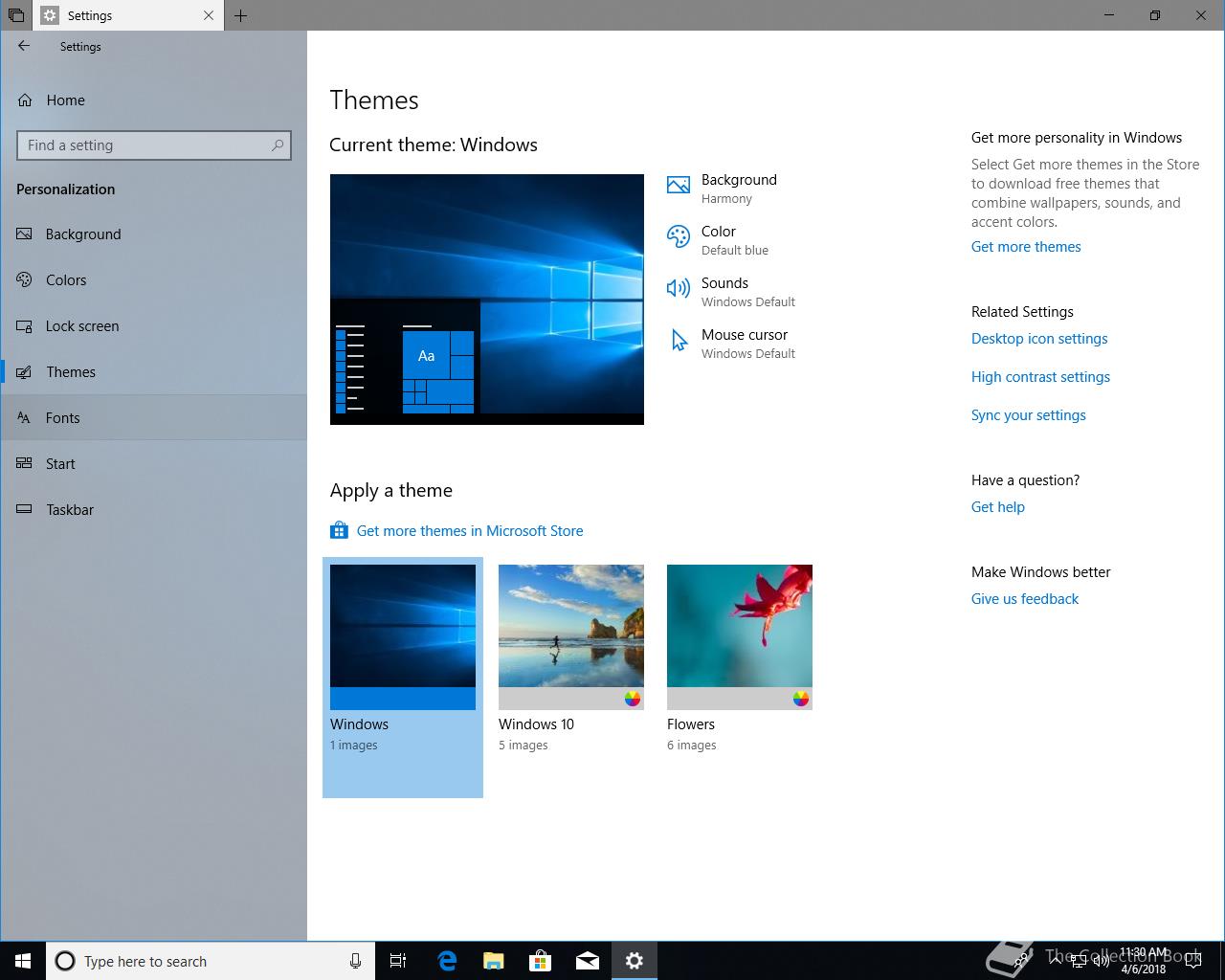Viewport: 1225px width, 980px height.
Task: Click color wheel on Flowers theme
Action: [x=801, y=699]
